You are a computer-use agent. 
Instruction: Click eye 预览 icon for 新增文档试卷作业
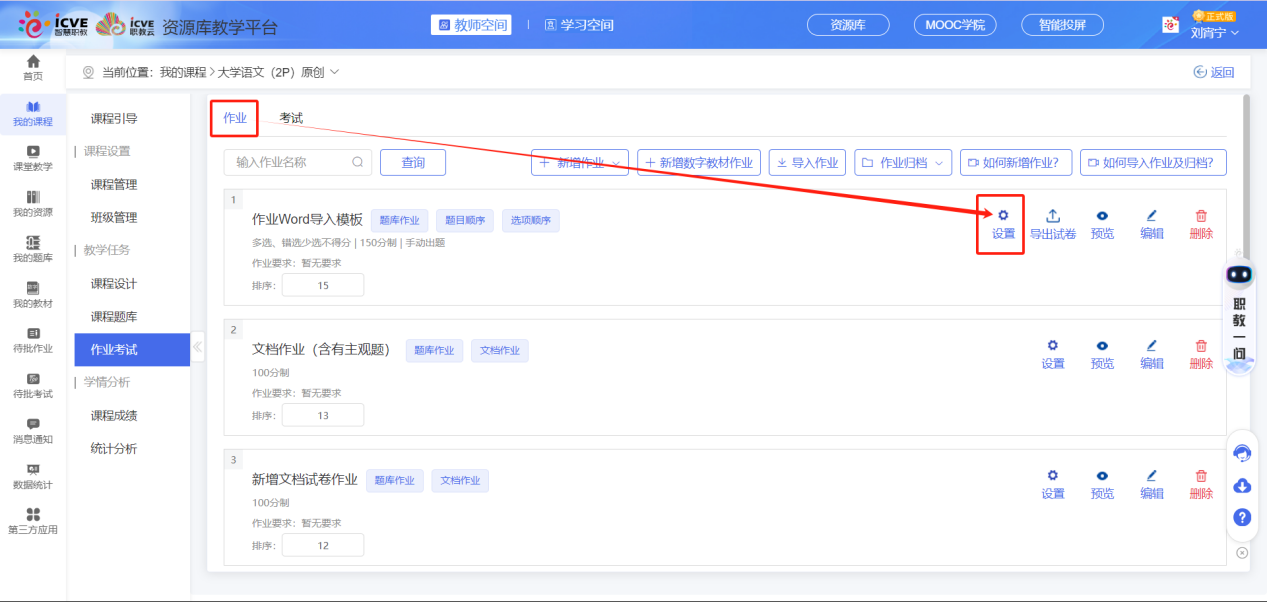(1102, 476)
